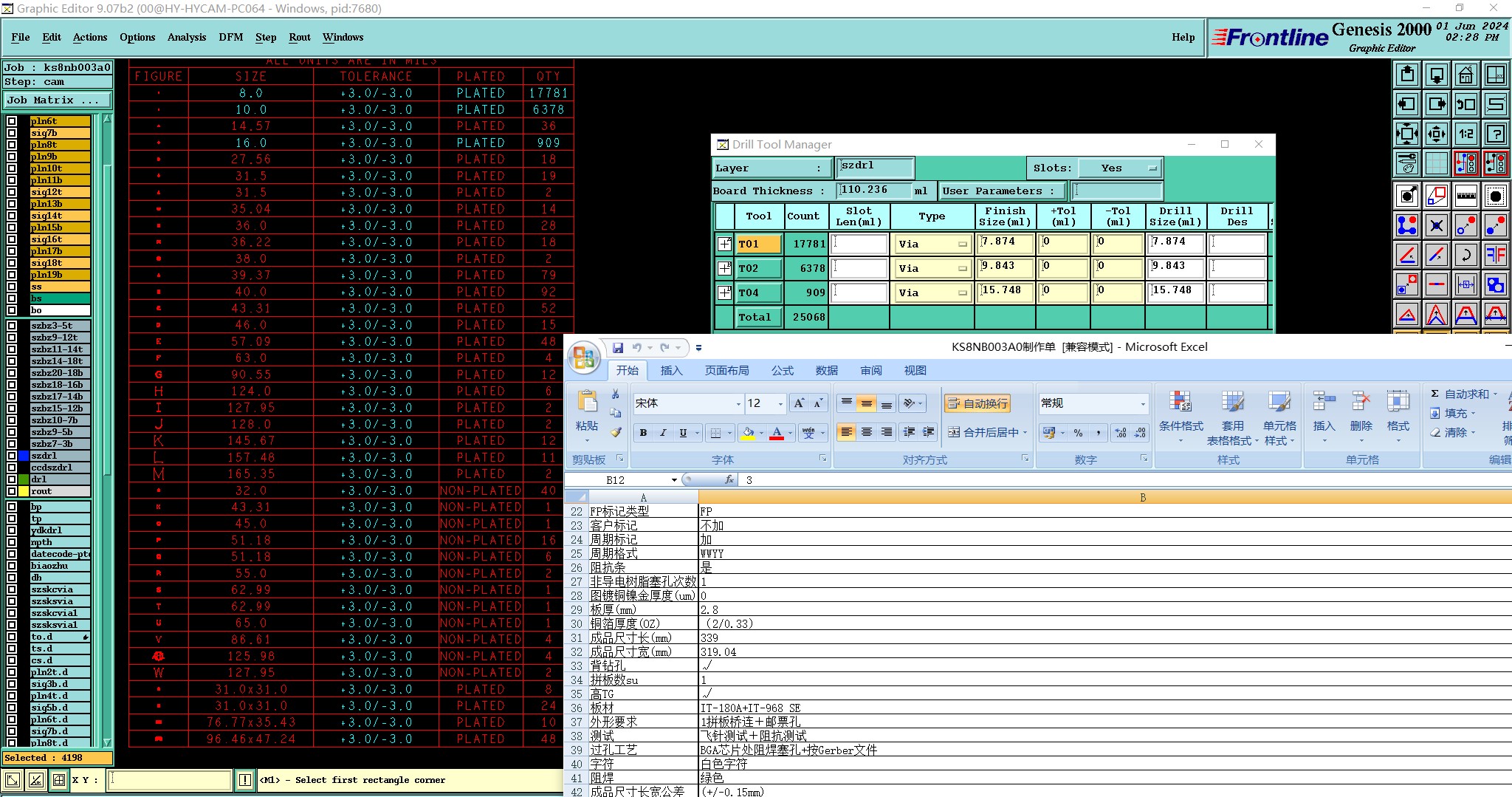Click the 1:2 zoom ratio icon
The image size is (1512, 797).
tap(1465, 134)
